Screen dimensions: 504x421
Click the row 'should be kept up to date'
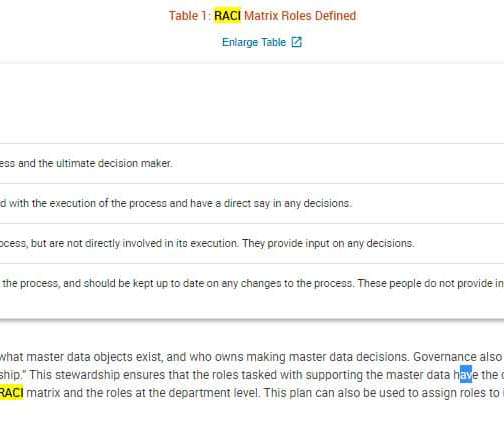[x=252, y=291]
